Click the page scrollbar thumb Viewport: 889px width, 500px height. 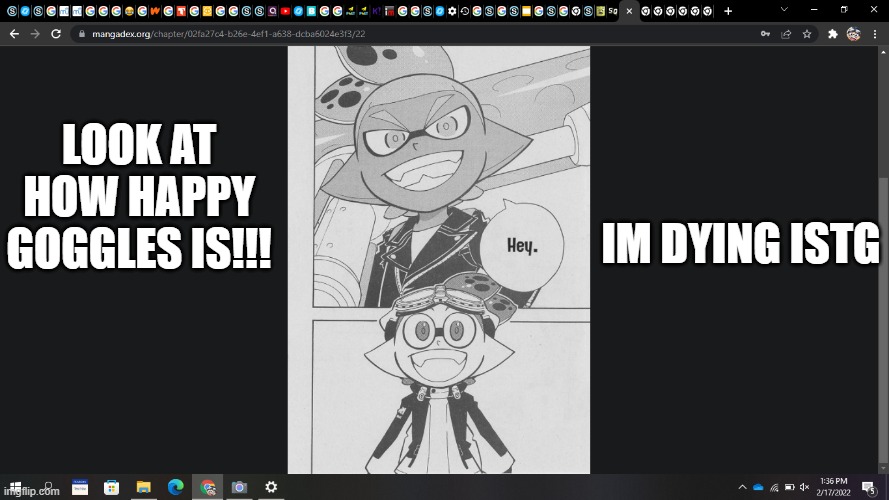883,320
